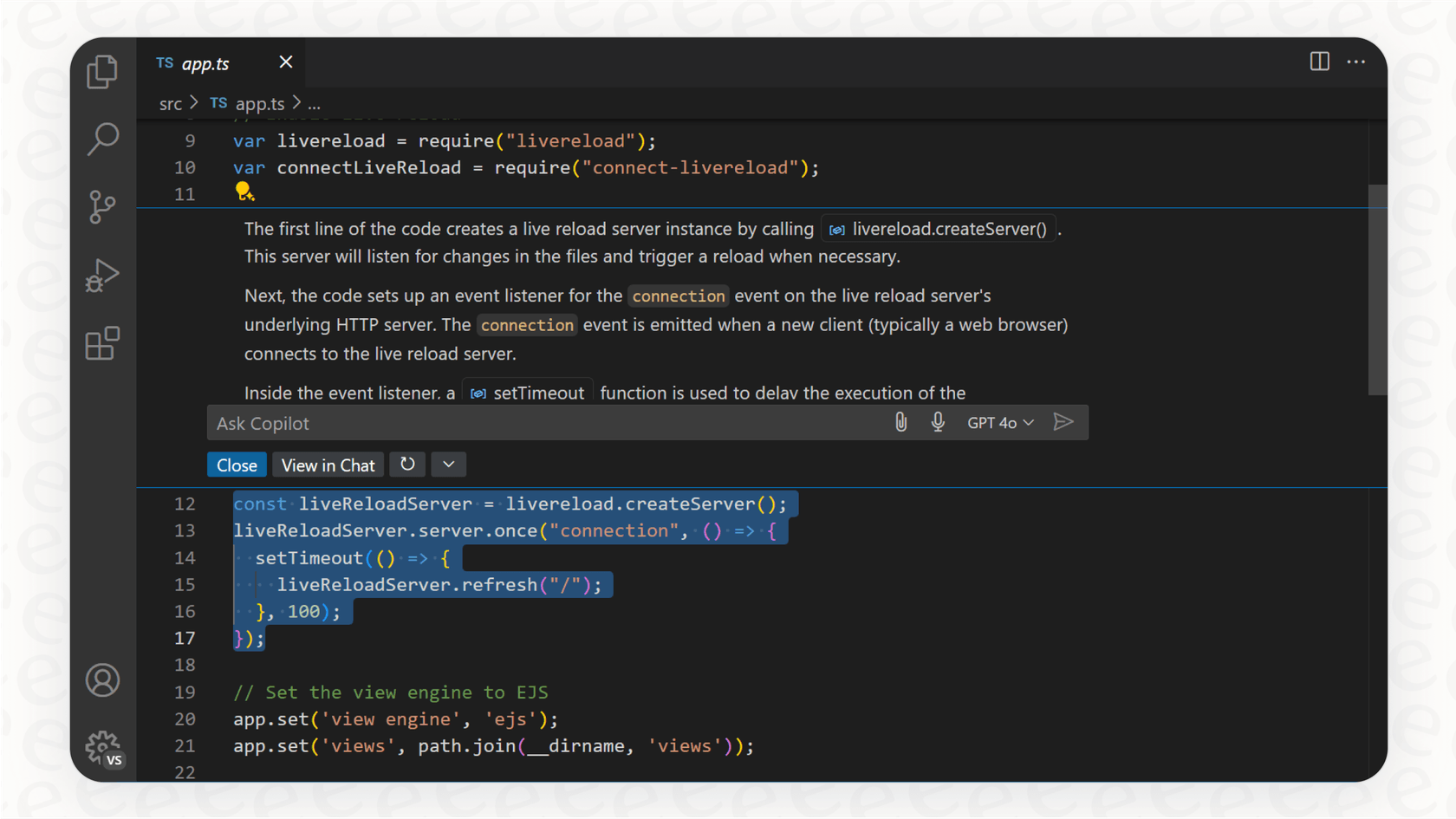Open the Extensions view
1456x819 pixels.
102,344
